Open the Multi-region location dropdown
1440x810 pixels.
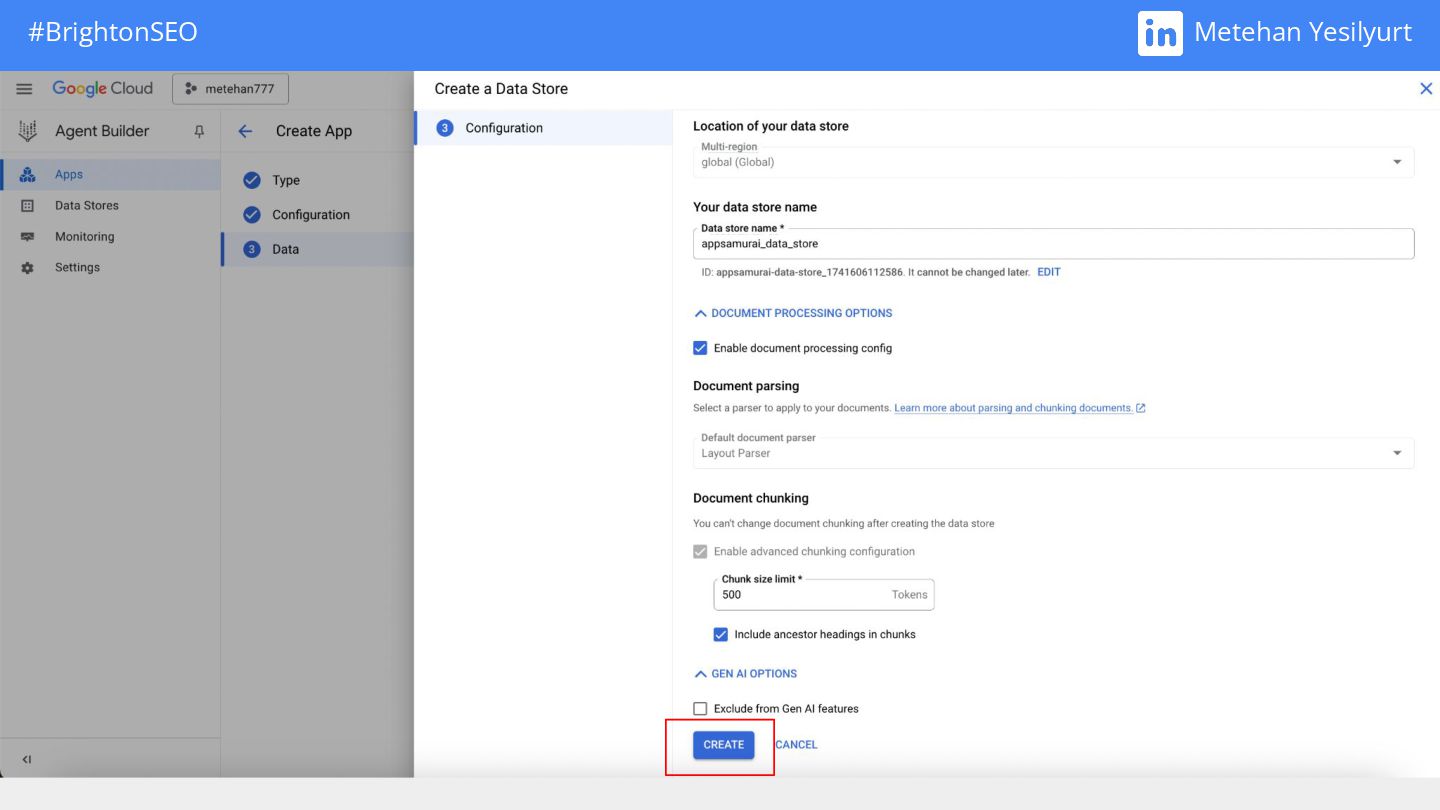[x=1053, y=162]
